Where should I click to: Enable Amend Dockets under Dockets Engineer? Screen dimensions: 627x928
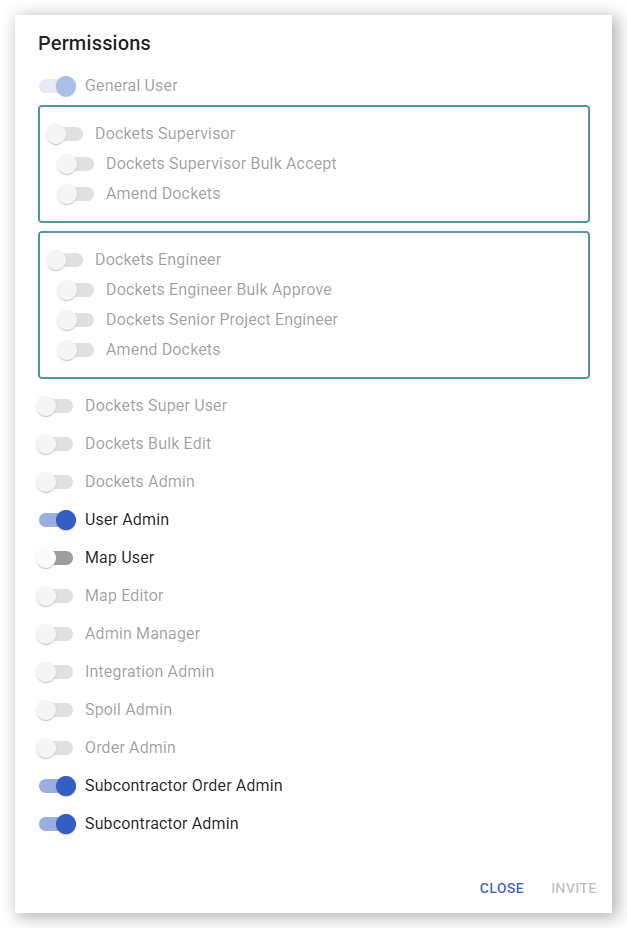tap(76, 350)
